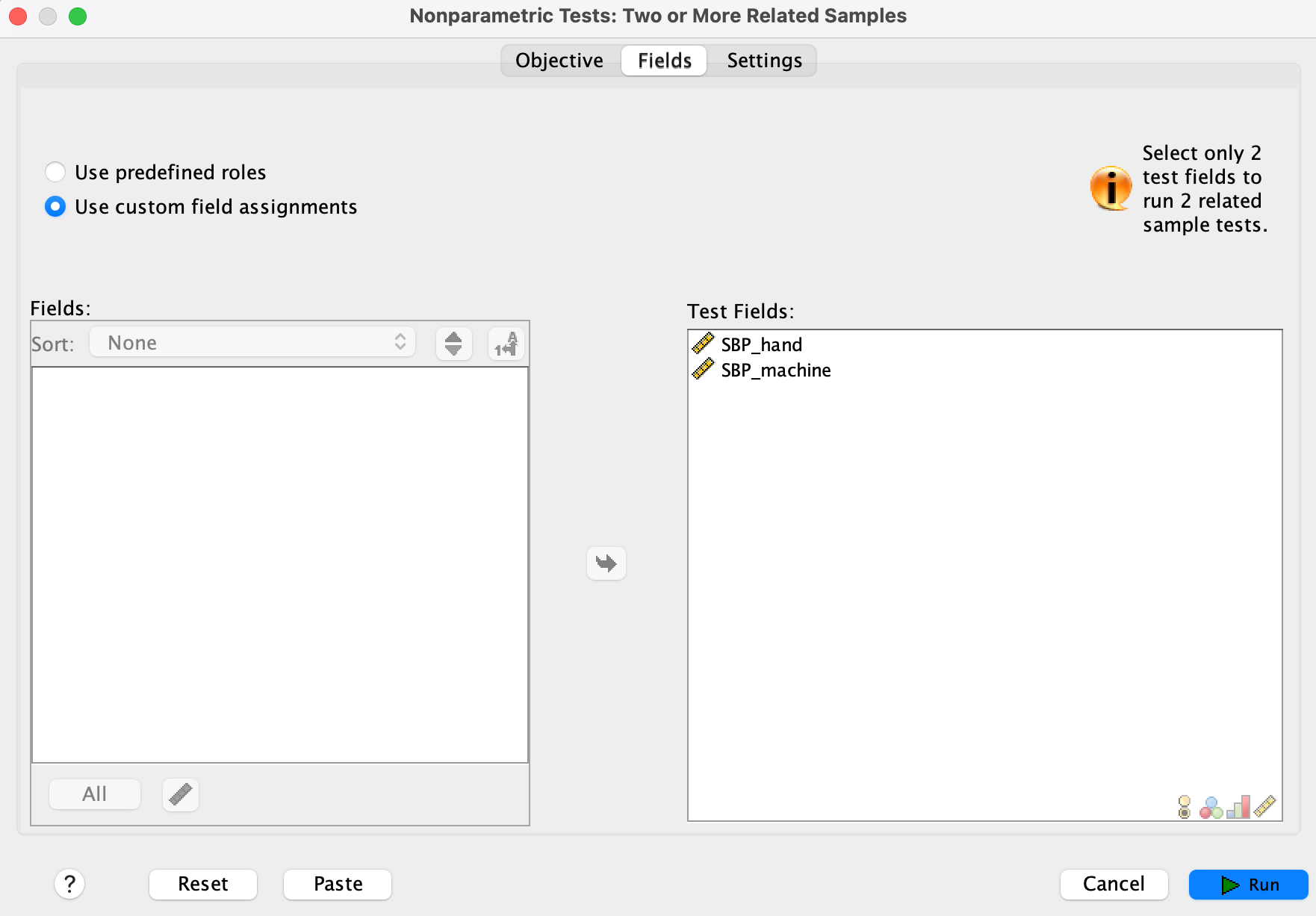Viewport: 1316px width, 916px height.
Task: Select SBP_hand in Test Fields list
Action: pos(761,345)
